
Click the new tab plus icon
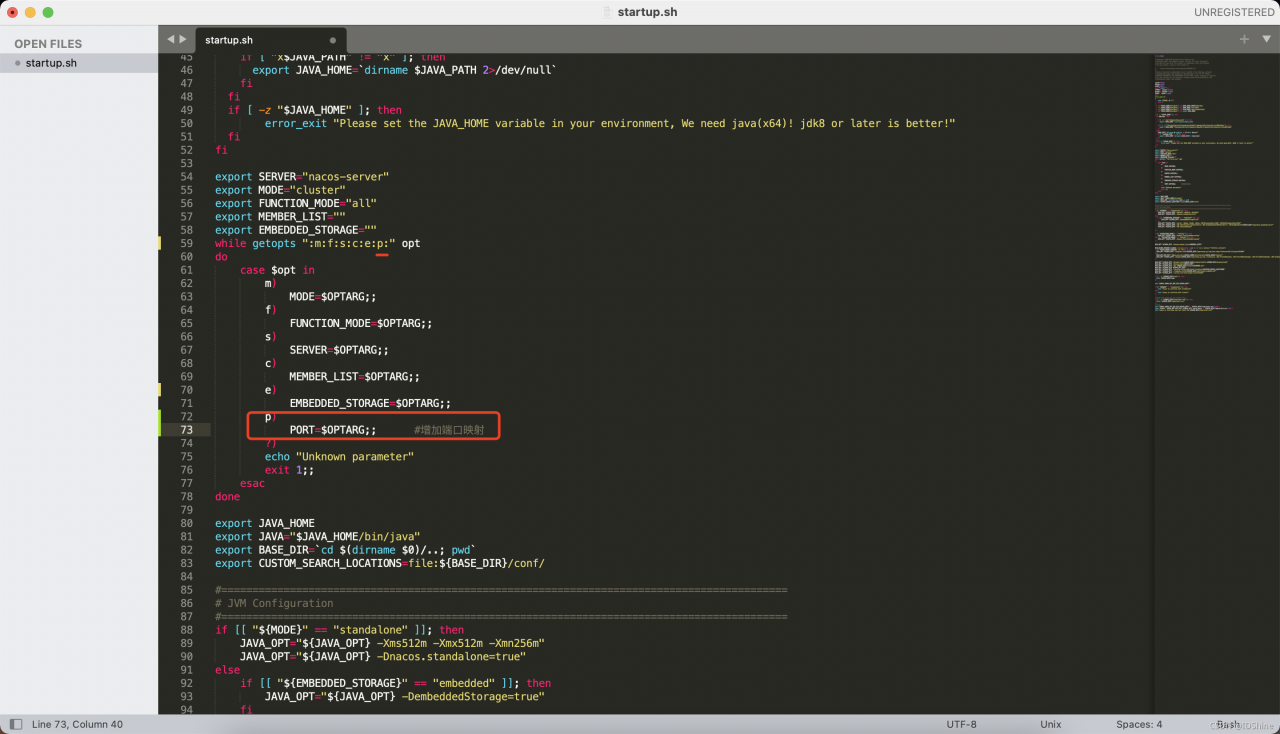[1244, 39]
